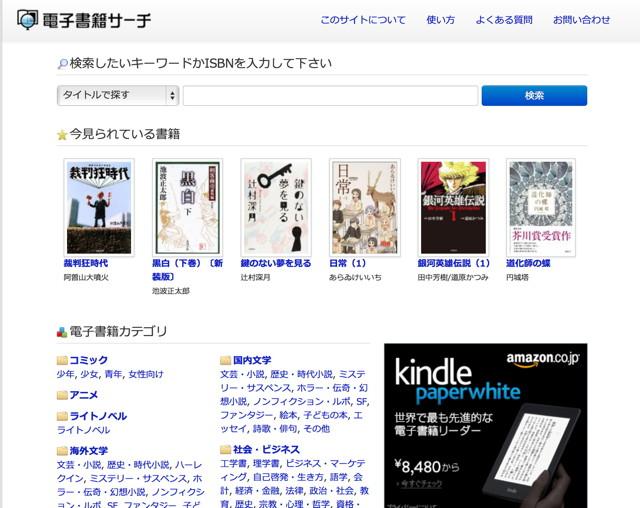Click the folder icon beside 海外文学

(x=62, y=451)
